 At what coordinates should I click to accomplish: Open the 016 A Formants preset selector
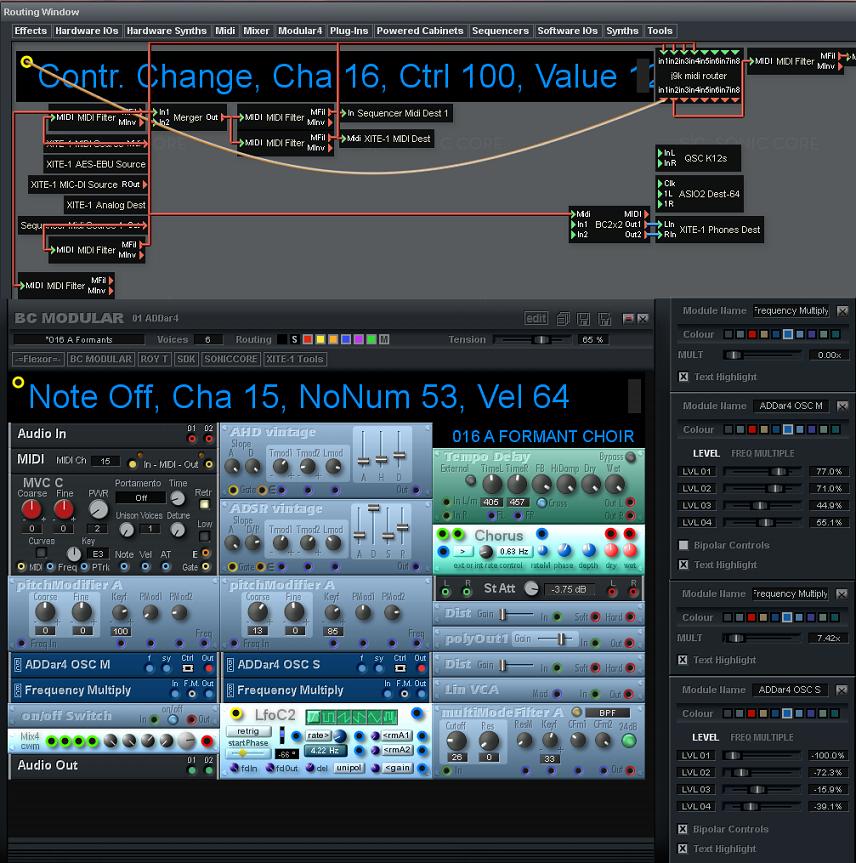click(79, 340)
